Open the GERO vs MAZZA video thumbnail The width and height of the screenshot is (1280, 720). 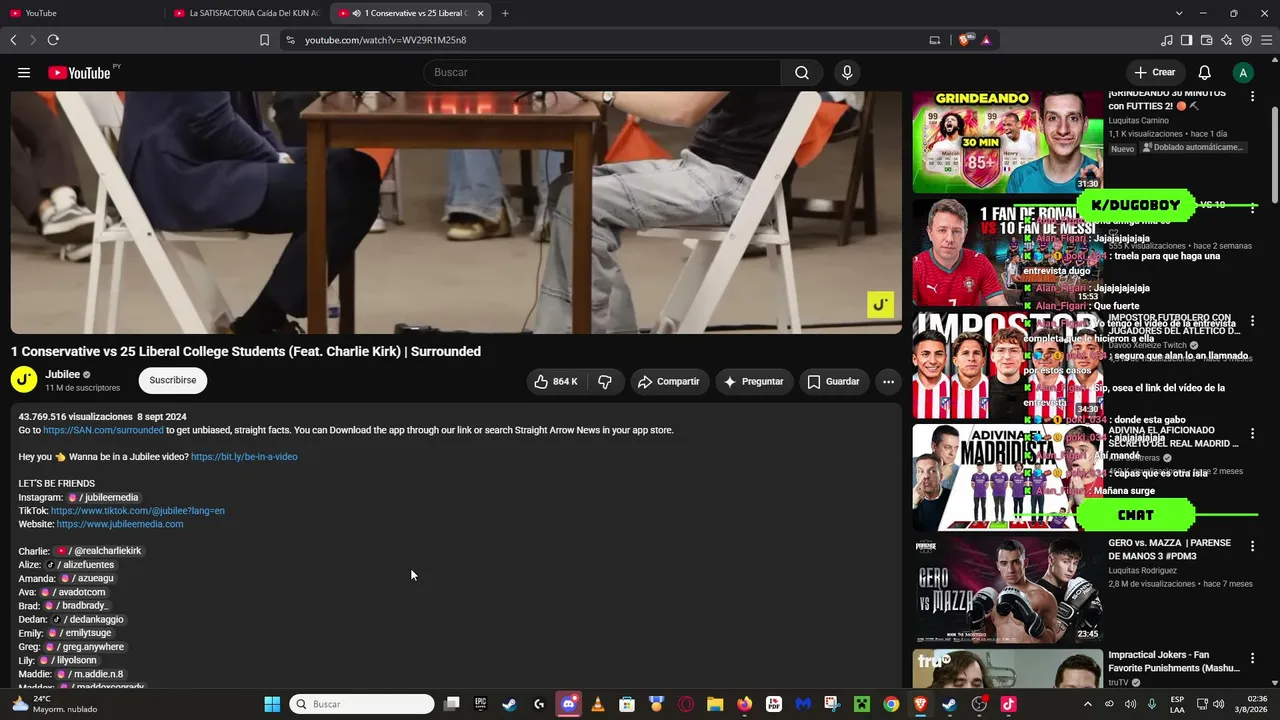click(x=1008, y=590)
